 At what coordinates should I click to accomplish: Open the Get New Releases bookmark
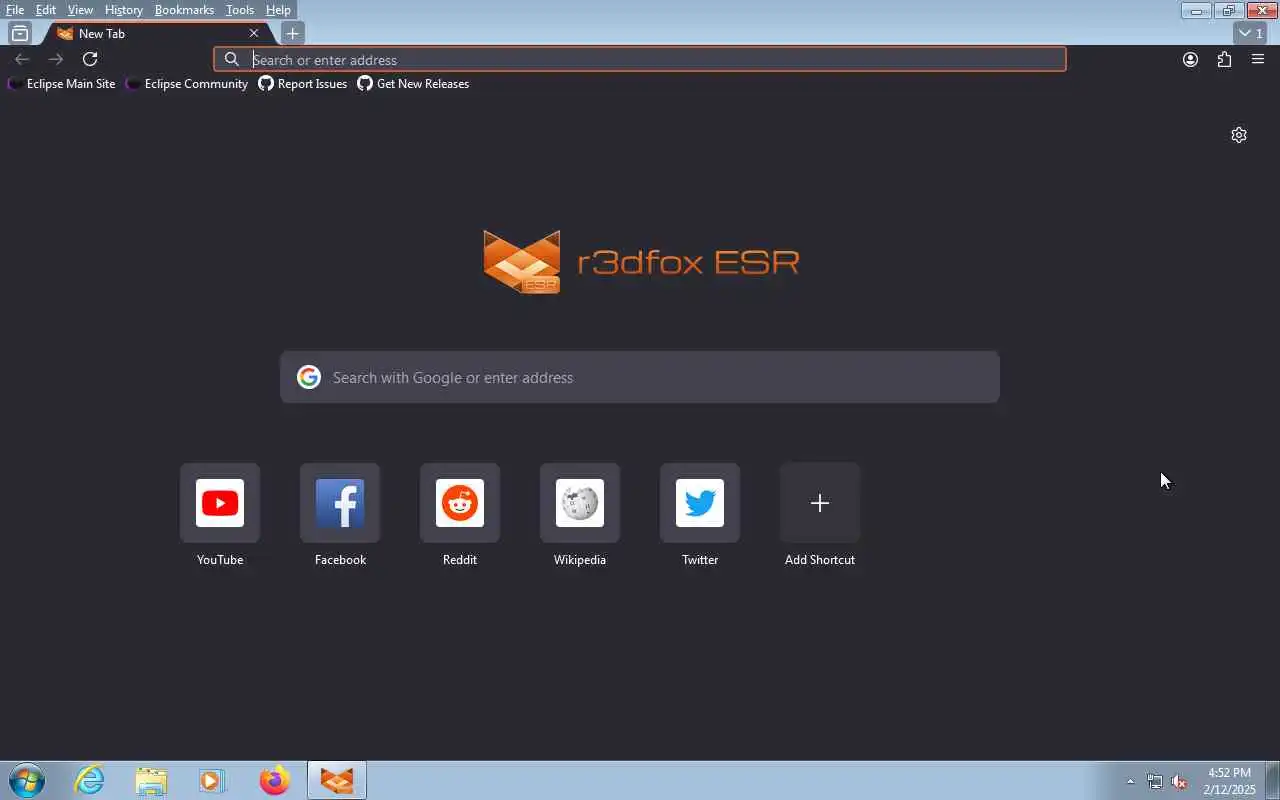tap(413, 84)
